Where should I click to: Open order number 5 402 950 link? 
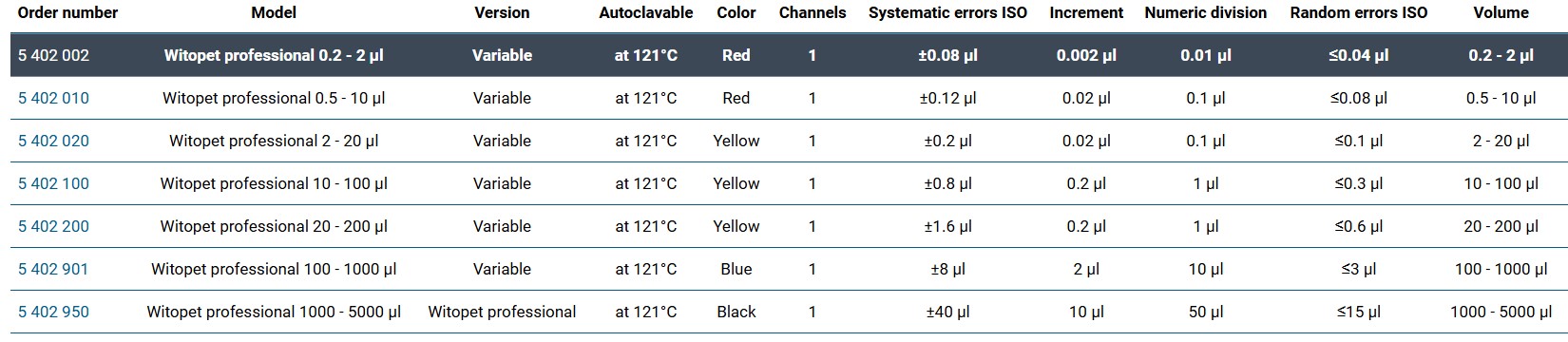click(53, 312)
